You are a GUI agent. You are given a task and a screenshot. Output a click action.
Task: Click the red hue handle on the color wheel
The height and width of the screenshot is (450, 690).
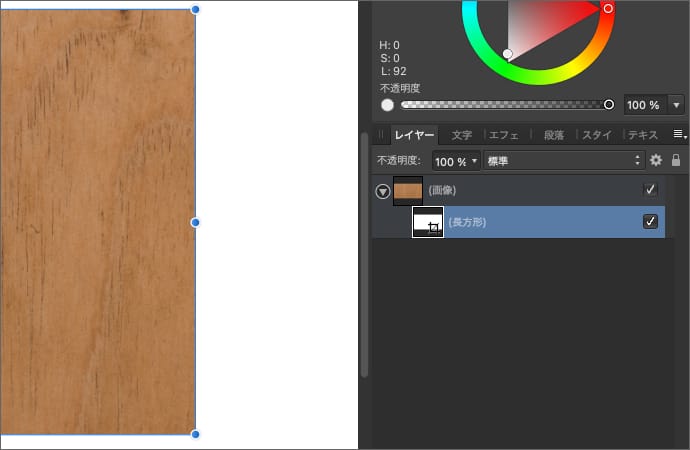(607, 8)
